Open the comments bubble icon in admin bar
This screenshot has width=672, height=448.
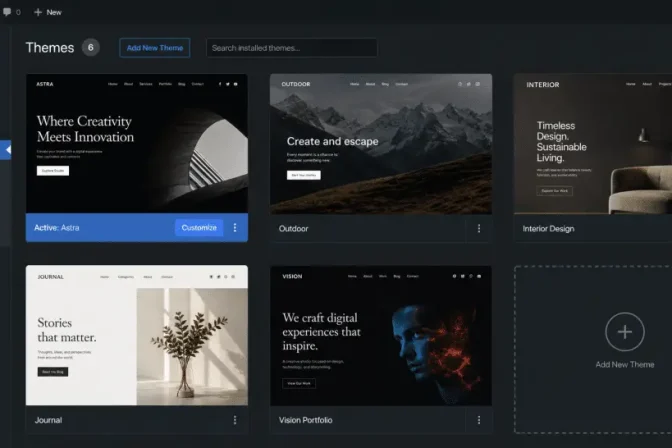pos(7,12)
